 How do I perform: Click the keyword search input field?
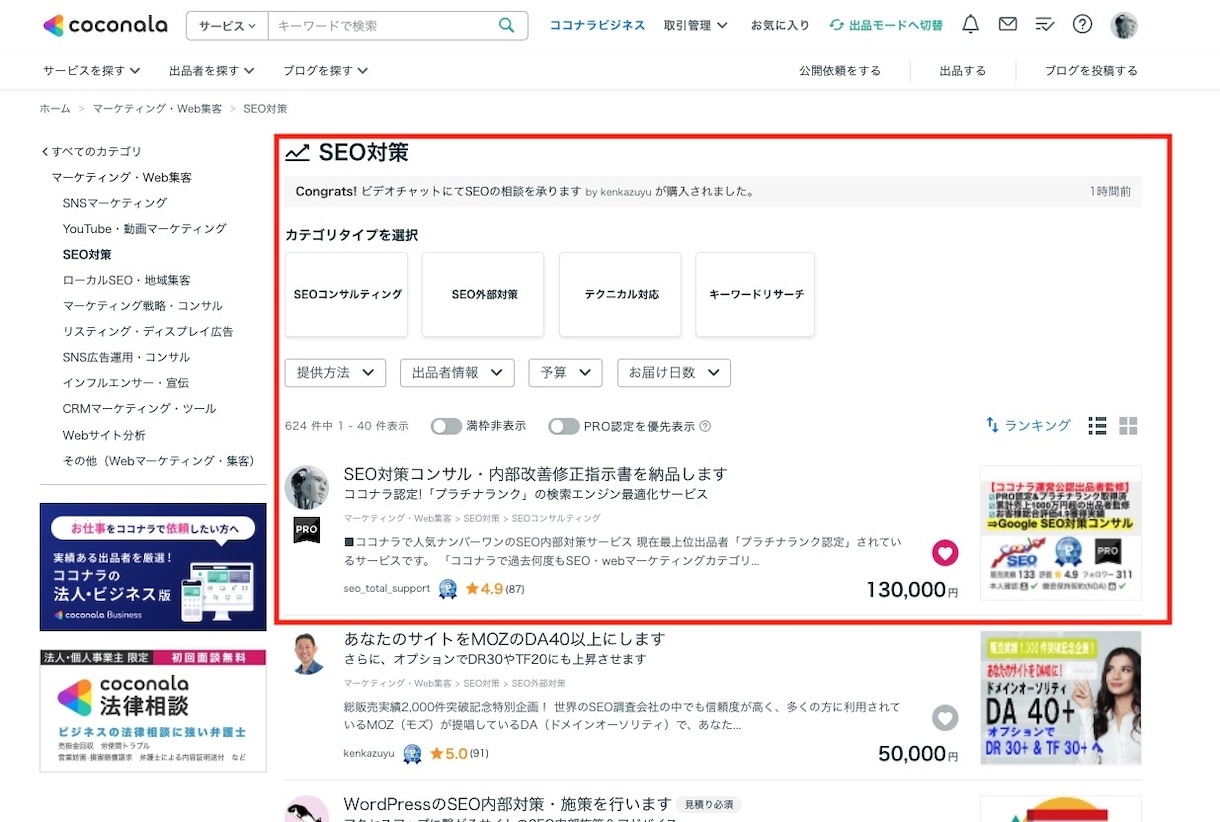(x=383, y=25)
